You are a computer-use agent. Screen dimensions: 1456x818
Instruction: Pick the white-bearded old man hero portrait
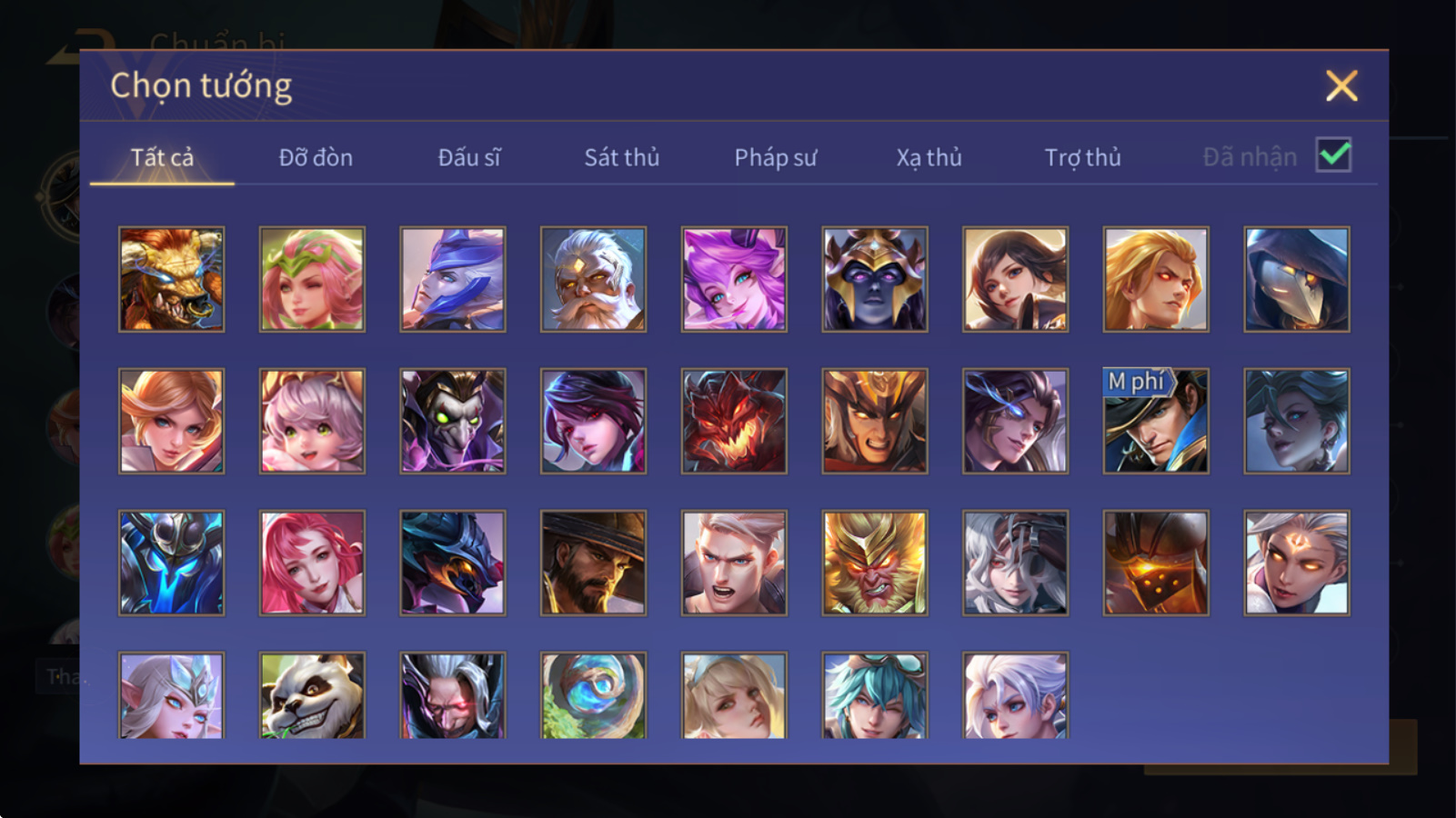593,279
